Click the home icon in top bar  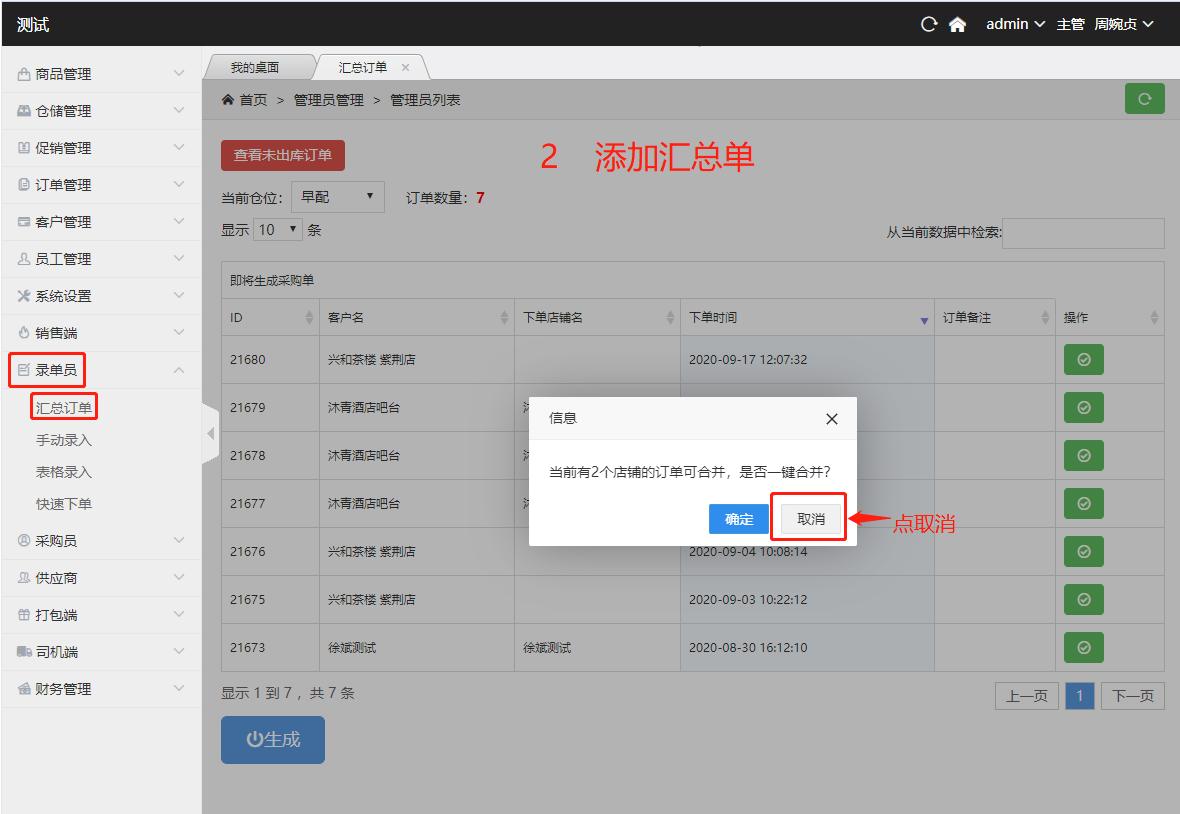coord(957,25)
